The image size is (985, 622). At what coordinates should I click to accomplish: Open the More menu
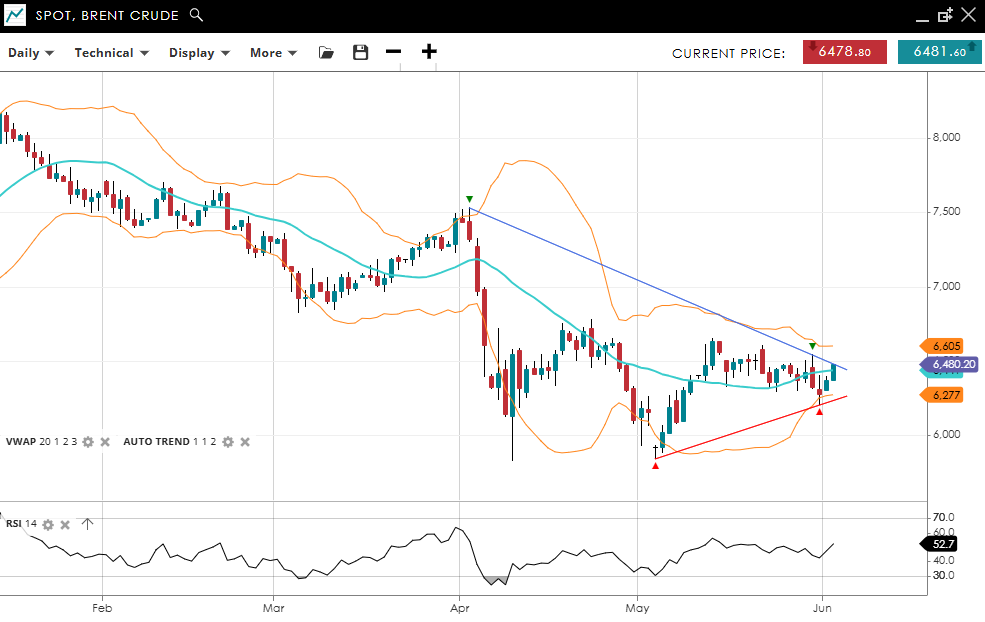[x=273, y=53]
